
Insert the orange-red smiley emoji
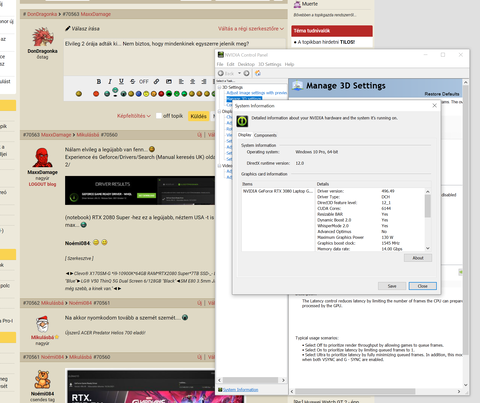96,94
